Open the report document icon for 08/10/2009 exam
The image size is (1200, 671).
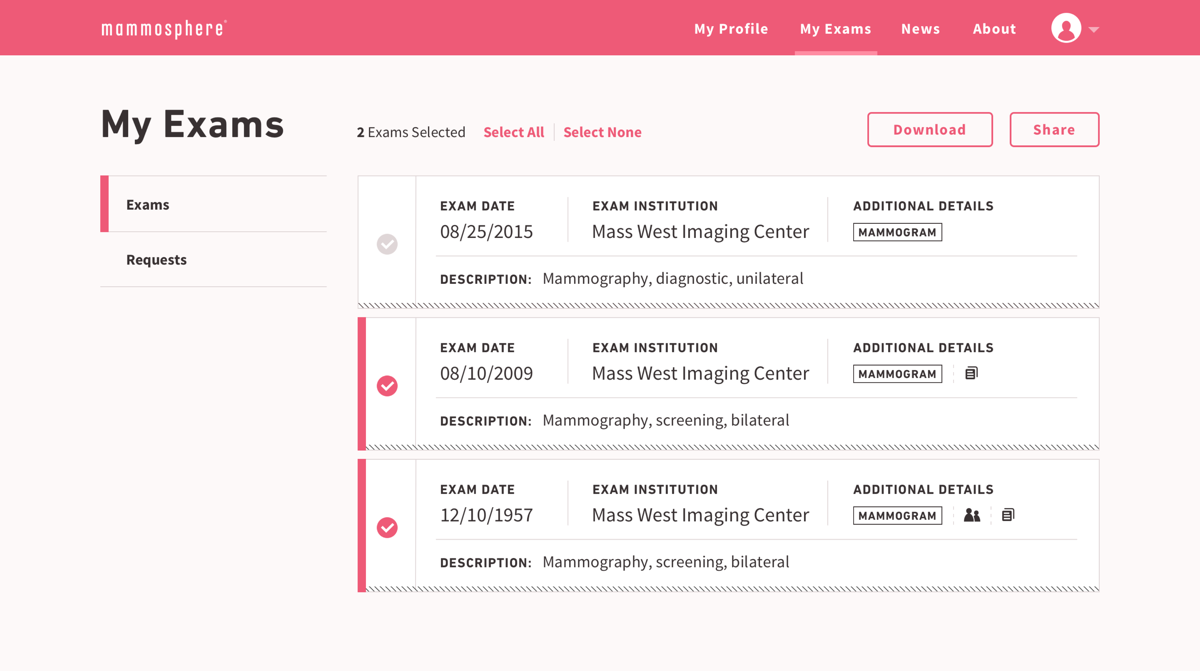[x=971, y=373]
